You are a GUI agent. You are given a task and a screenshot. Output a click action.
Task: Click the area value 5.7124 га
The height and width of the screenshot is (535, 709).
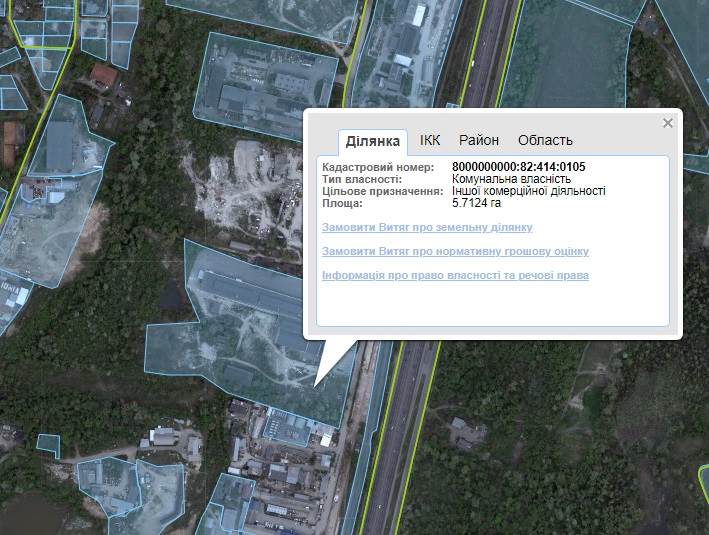tap(477, 203)
